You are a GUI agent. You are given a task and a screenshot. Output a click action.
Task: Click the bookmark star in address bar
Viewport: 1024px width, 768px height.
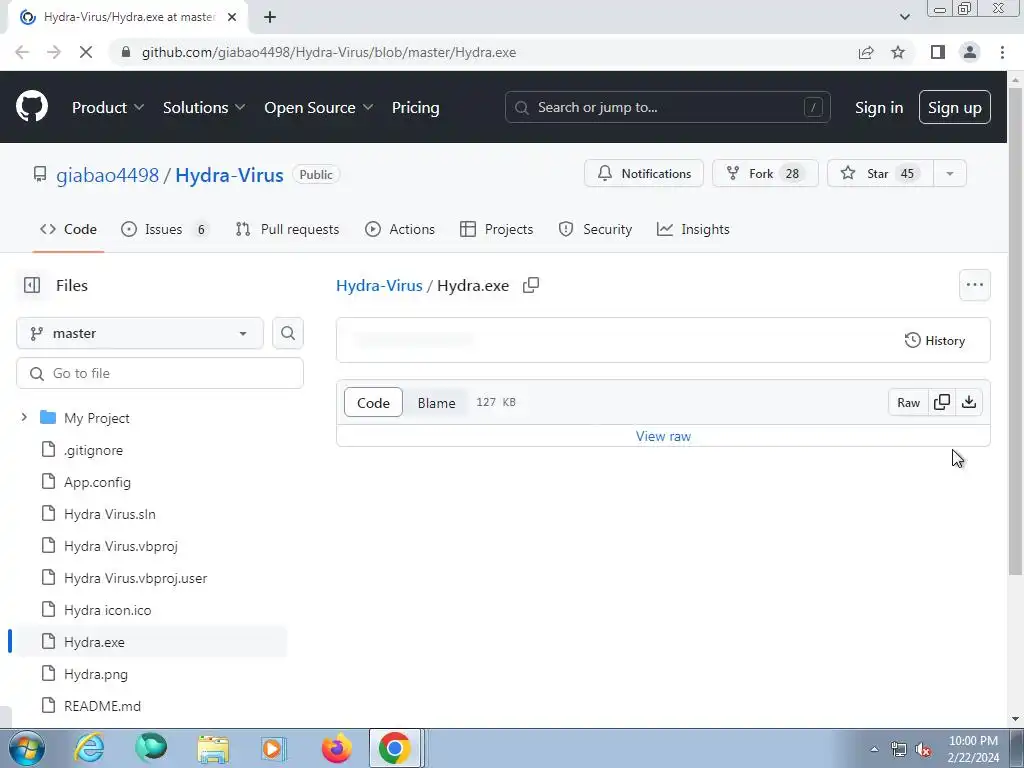click(898, 52)
